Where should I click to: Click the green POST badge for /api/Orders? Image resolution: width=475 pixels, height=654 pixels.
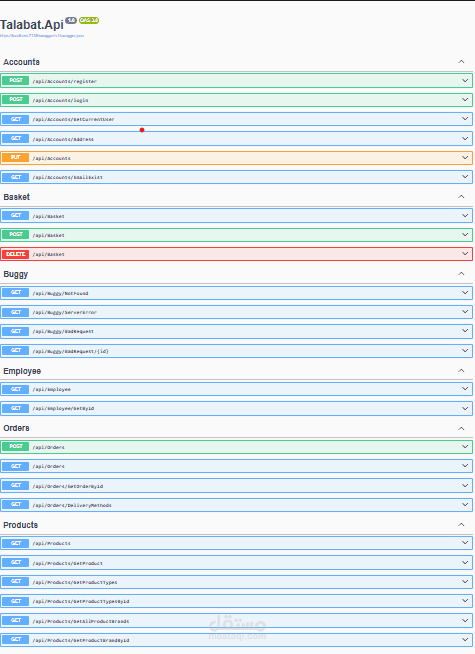click(x=15, y=447)
